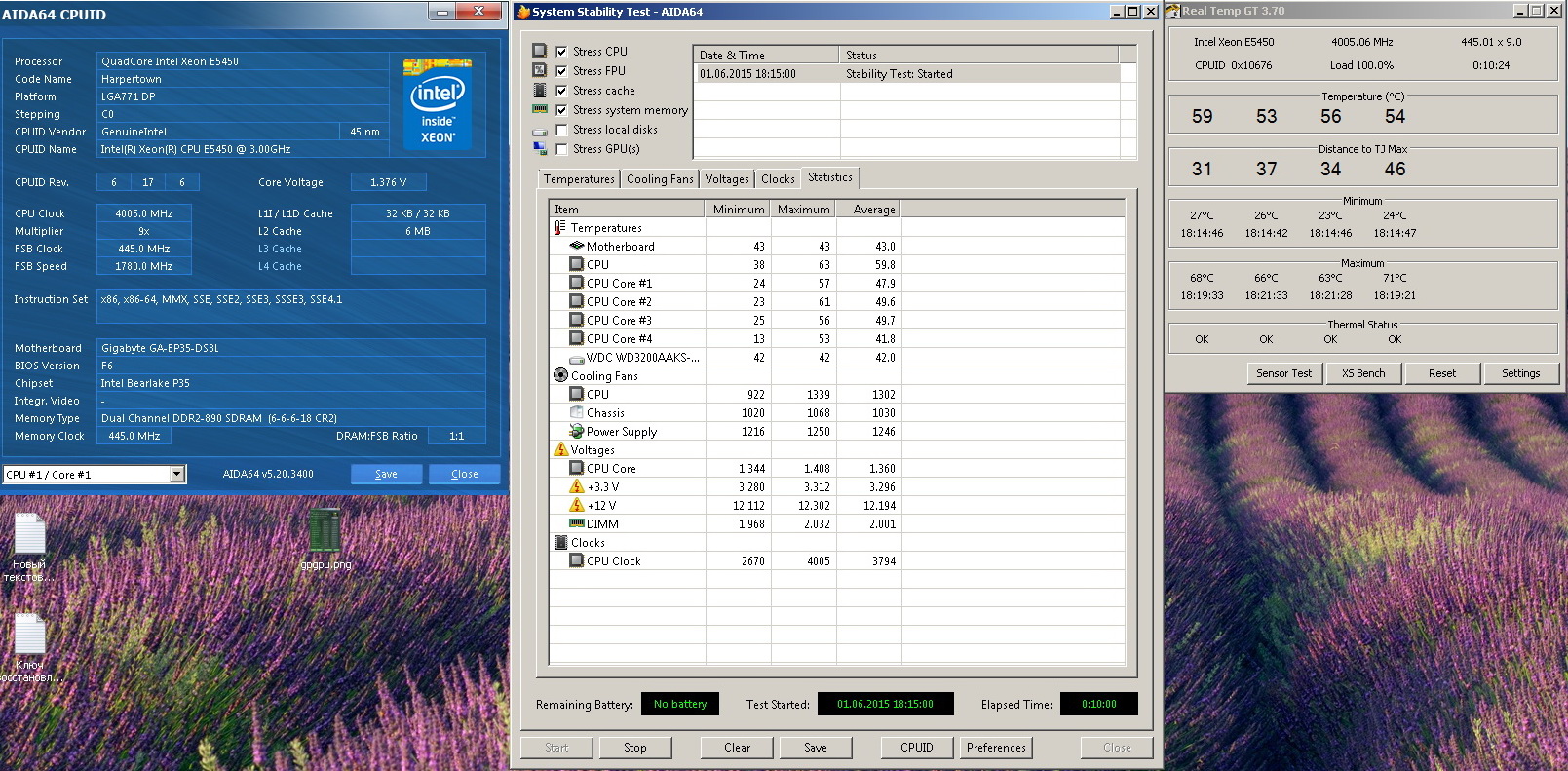The width and height of the screenshot is (1568, 771).
Task: Click the Real Temp title bar icon
Action: point(1173,11)
